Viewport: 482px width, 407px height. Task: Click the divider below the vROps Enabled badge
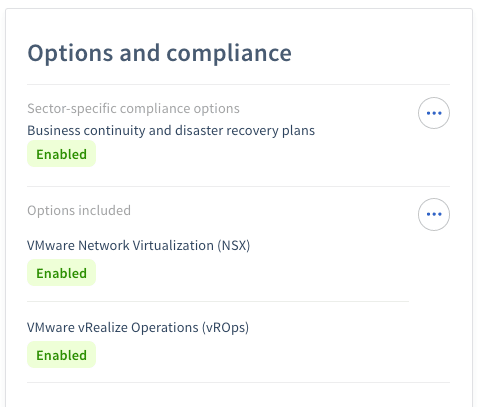[238, 383]
